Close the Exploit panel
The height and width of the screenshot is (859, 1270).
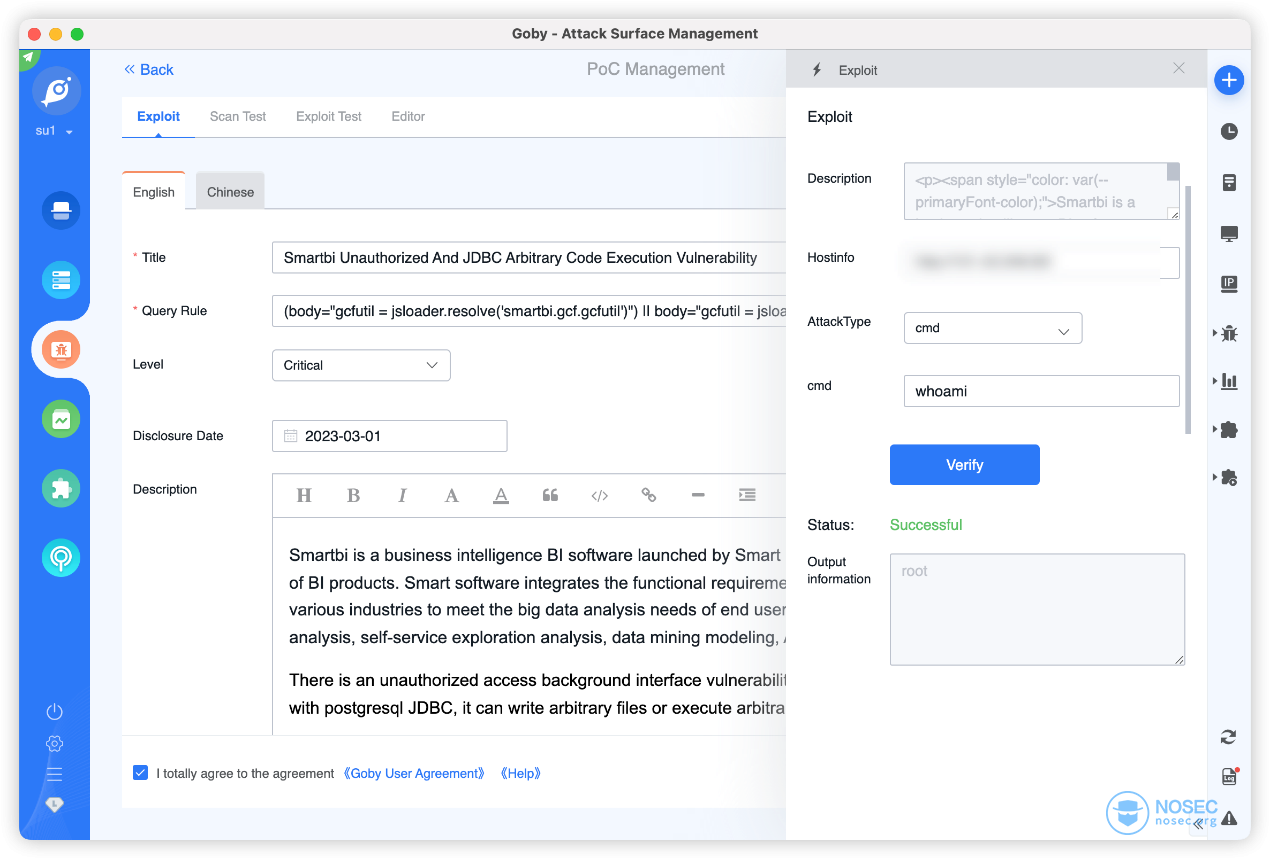click(1179, 68)
